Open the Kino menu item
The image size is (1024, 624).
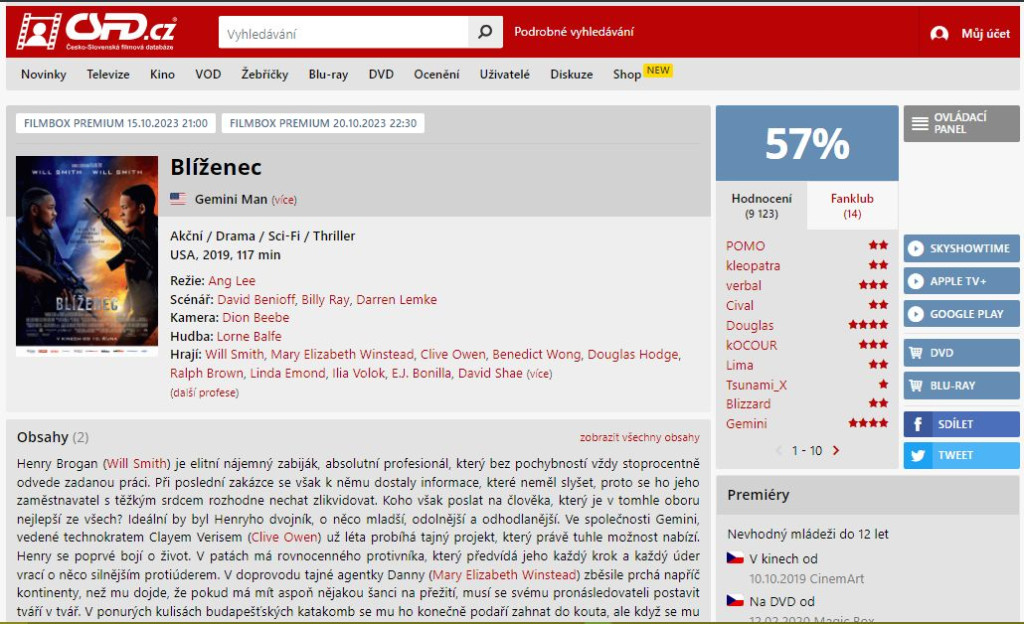point(162,74)
